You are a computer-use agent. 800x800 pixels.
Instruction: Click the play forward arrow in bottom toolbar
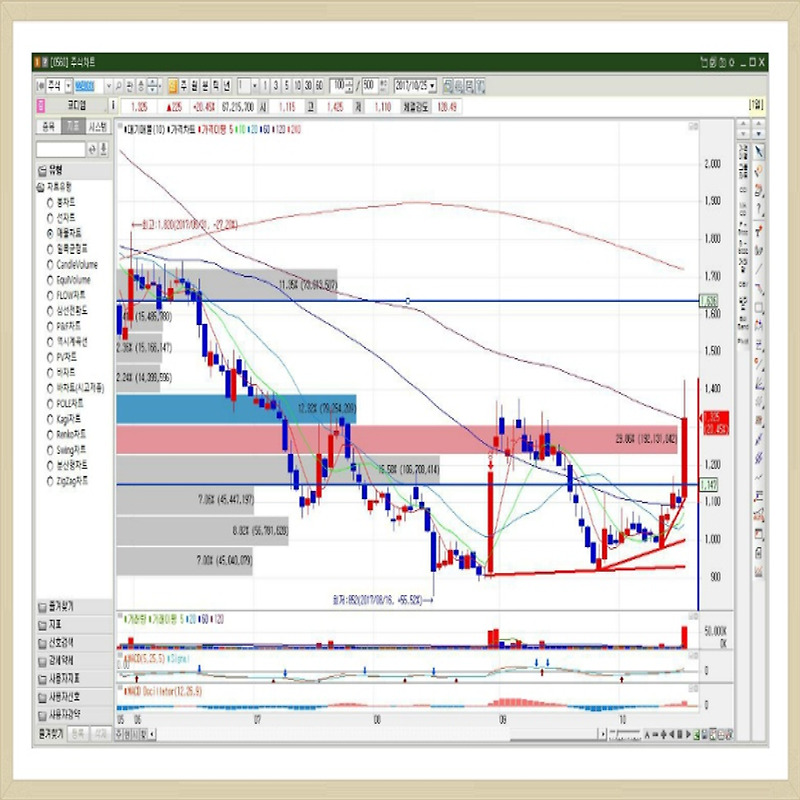pyautogui.click(x=688, y=734)
